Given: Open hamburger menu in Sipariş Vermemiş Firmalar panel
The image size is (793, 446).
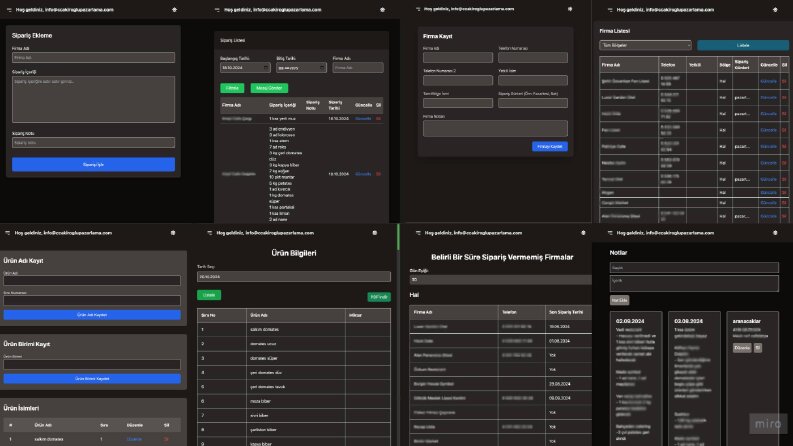Looking at the screenshot, I should [x=418, y=233].
